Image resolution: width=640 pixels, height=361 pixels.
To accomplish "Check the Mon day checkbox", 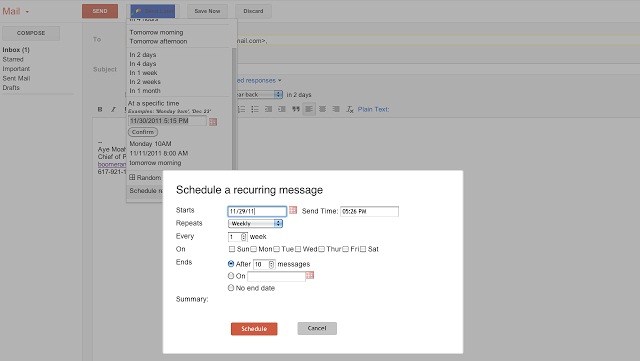I will coord(253,249).
